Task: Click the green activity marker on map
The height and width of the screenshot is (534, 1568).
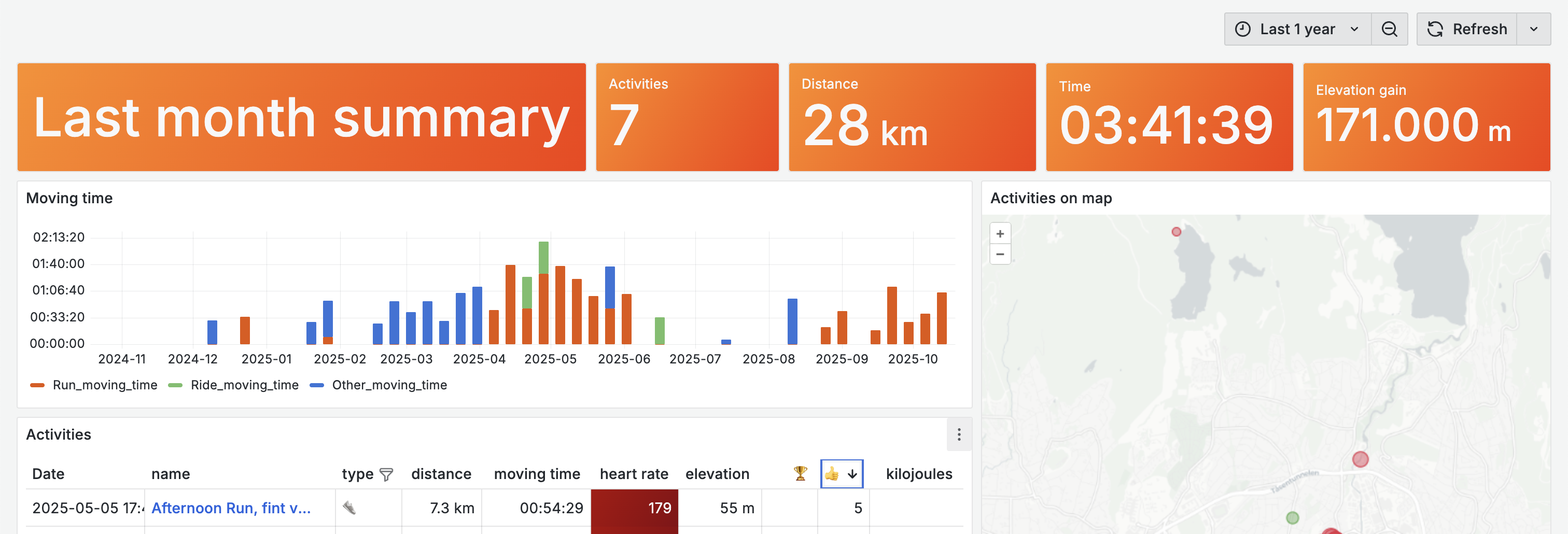Action: point(1292,517)
